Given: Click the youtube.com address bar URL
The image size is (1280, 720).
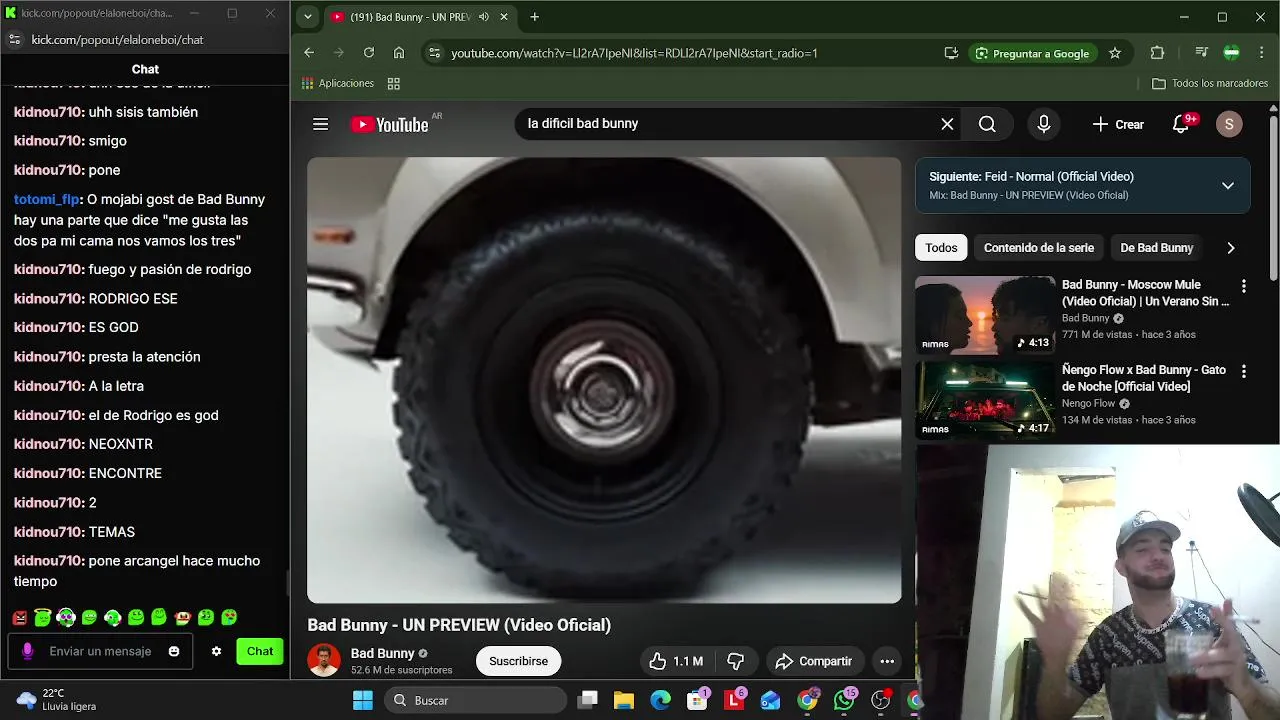Looking at the screenshot, I should click(634, 53).
